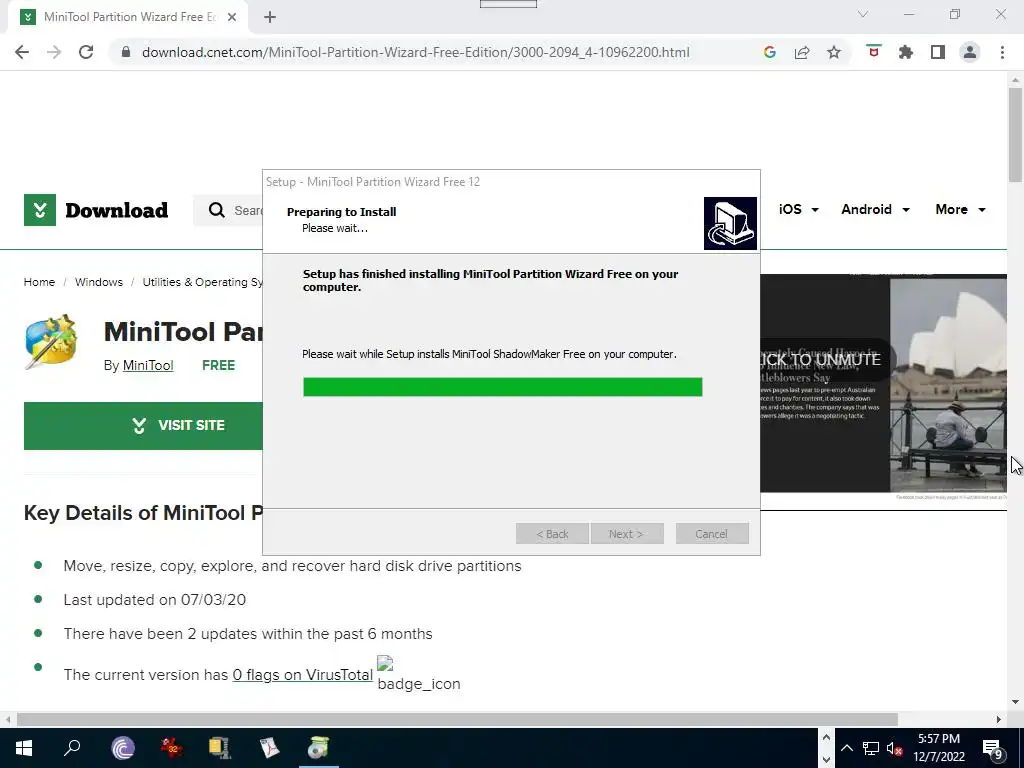The image size is (1024, 768).
Task: Open Chrome three-dot menu
Action: click(x=1002, y=52)
